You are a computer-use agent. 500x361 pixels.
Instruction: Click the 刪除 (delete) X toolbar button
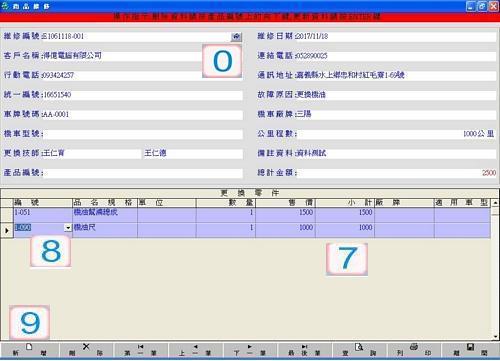[x=86, y=350]
